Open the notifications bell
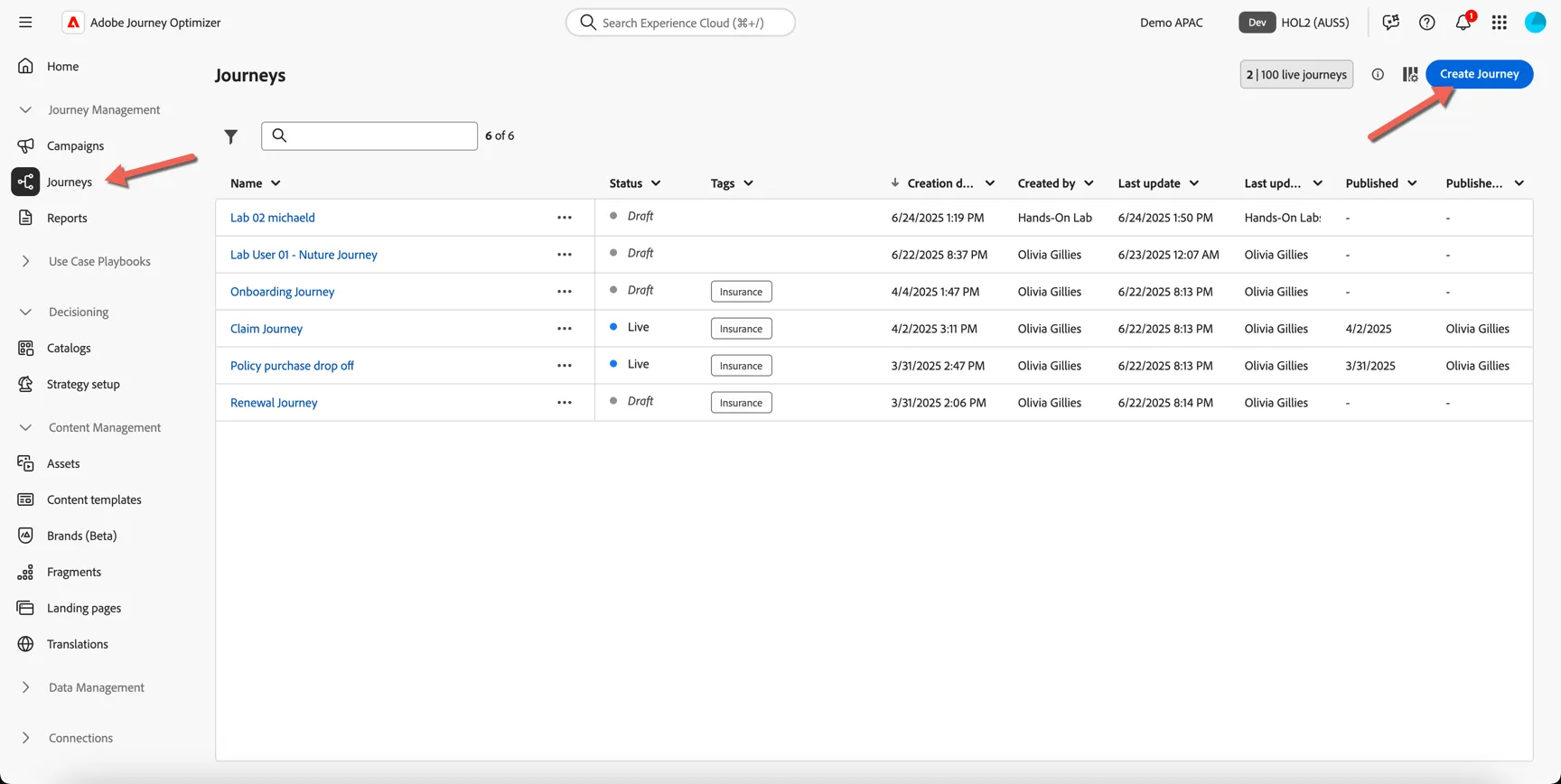Viewport: 1561px width, 784px height. coord(1463,23)
